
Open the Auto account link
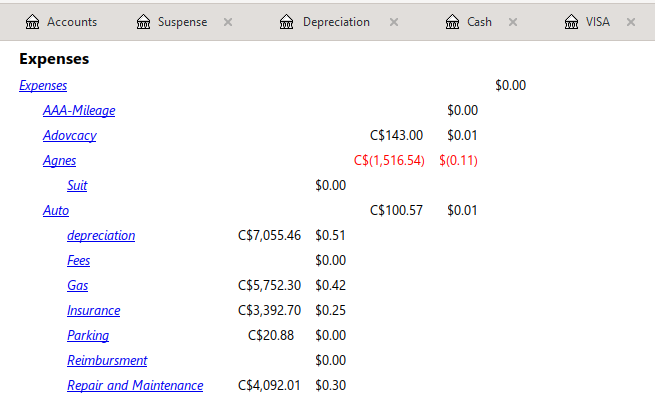(x=56, y=211)
